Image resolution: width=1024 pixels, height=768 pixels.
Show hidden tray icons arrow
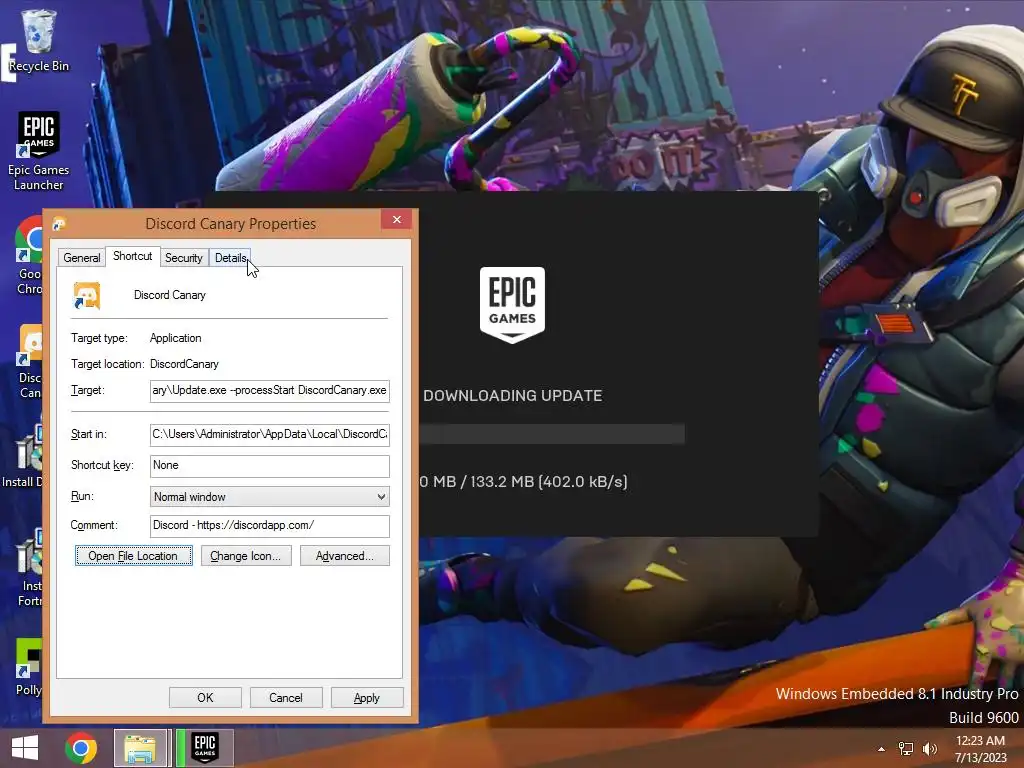[x=882, y=749]
